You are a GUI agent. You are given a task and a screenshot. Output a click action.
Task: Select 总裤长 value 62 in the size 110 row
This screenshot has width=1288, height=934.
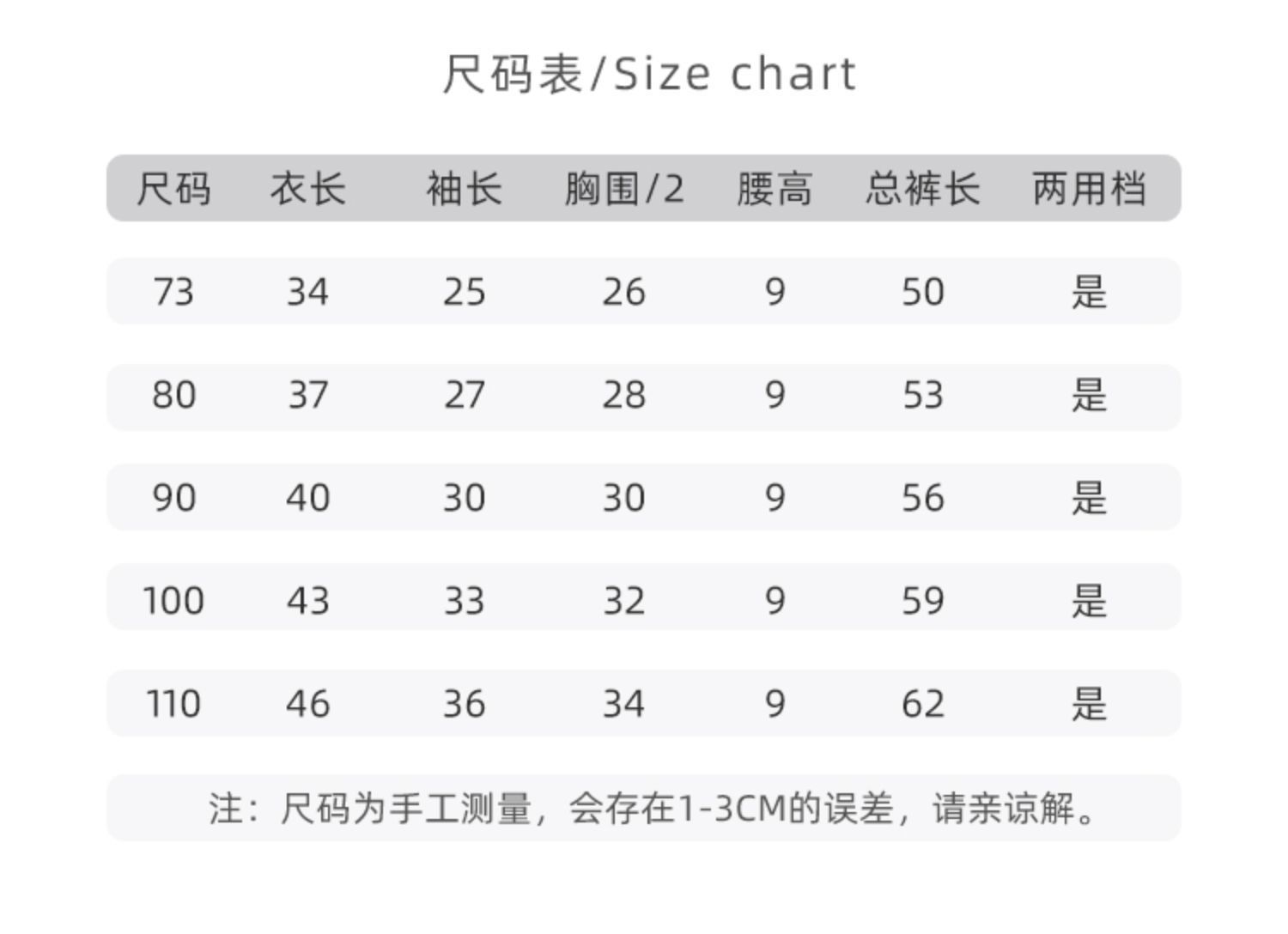click(x=922, y=704)
